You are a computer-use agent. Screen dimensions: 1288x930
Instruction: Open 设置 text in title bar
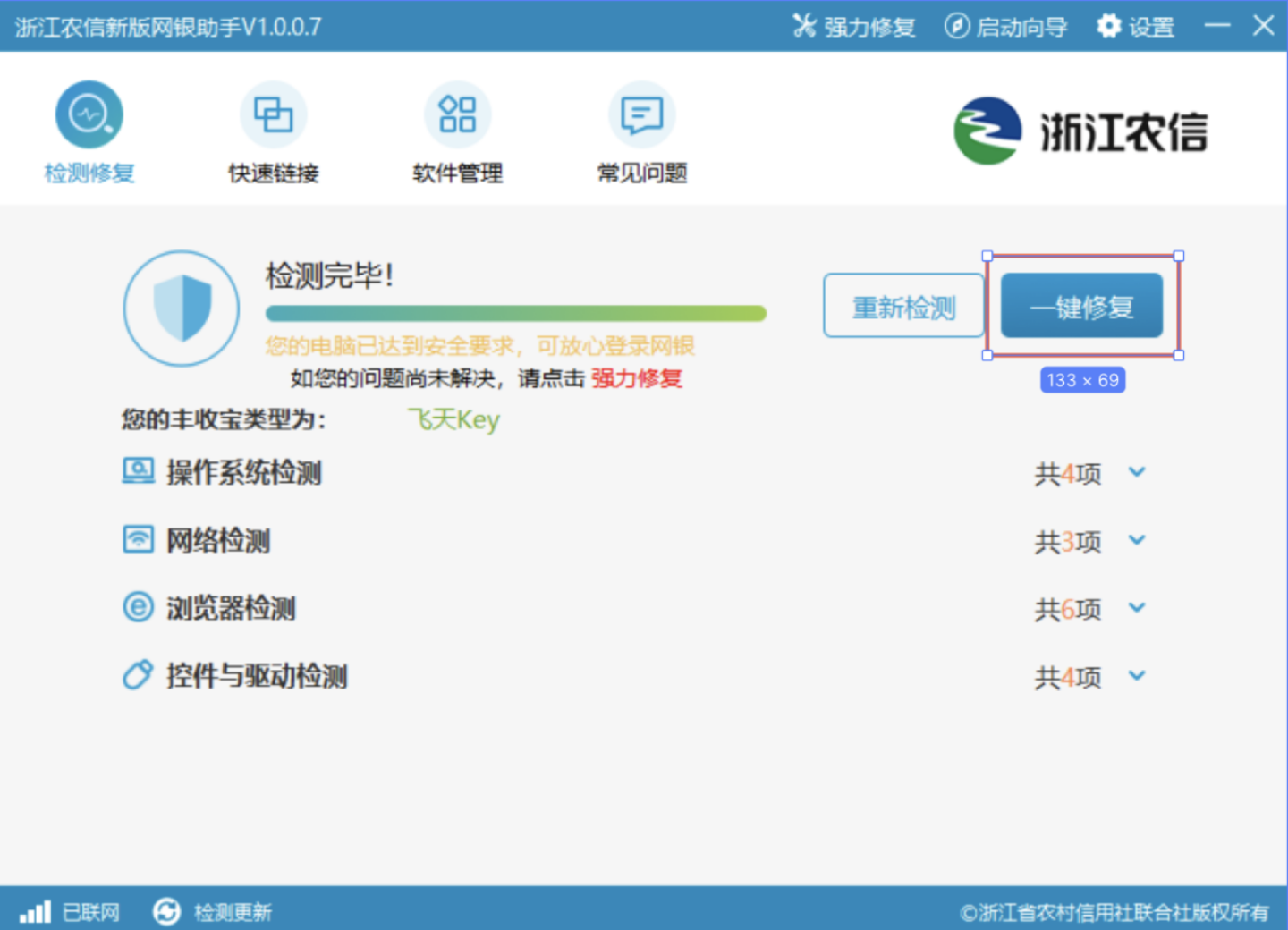pos(1151,27)
